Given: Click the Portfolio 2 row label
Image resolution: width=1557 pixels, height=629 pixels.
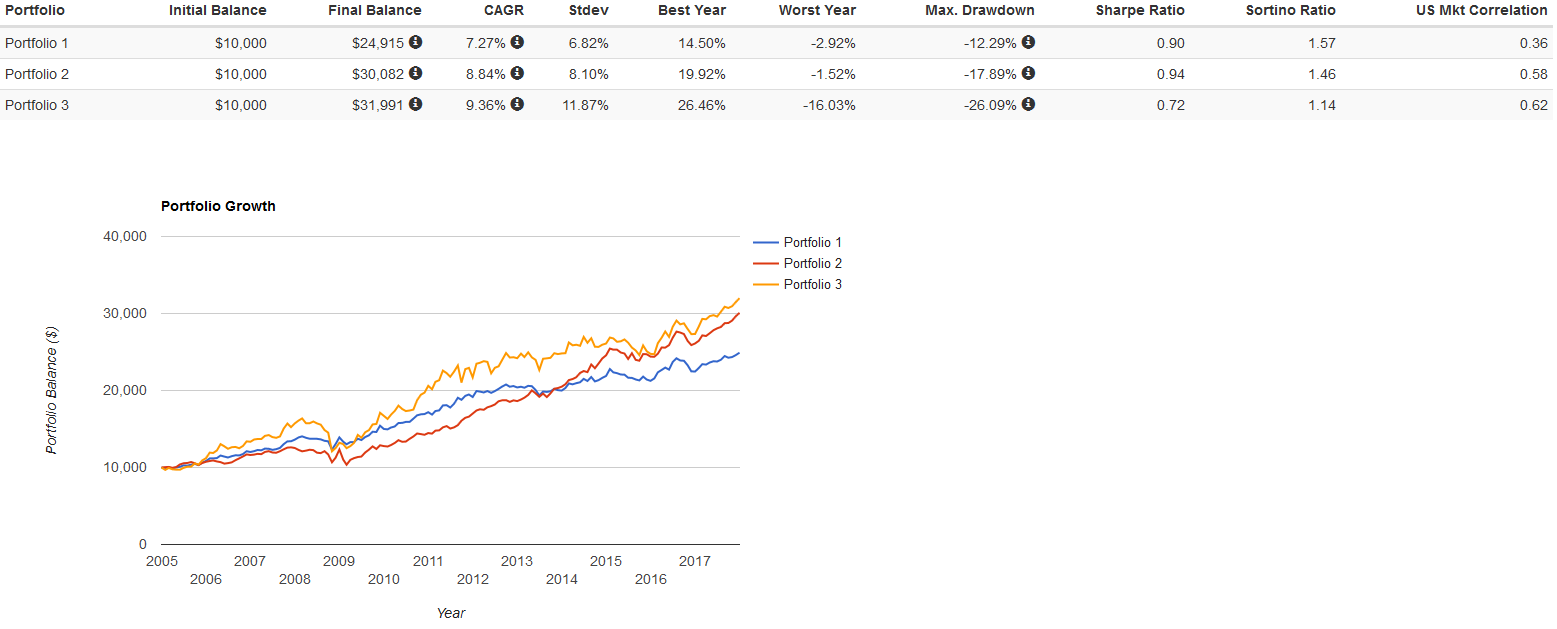Looking at the screenshot, I should point(37,74).
